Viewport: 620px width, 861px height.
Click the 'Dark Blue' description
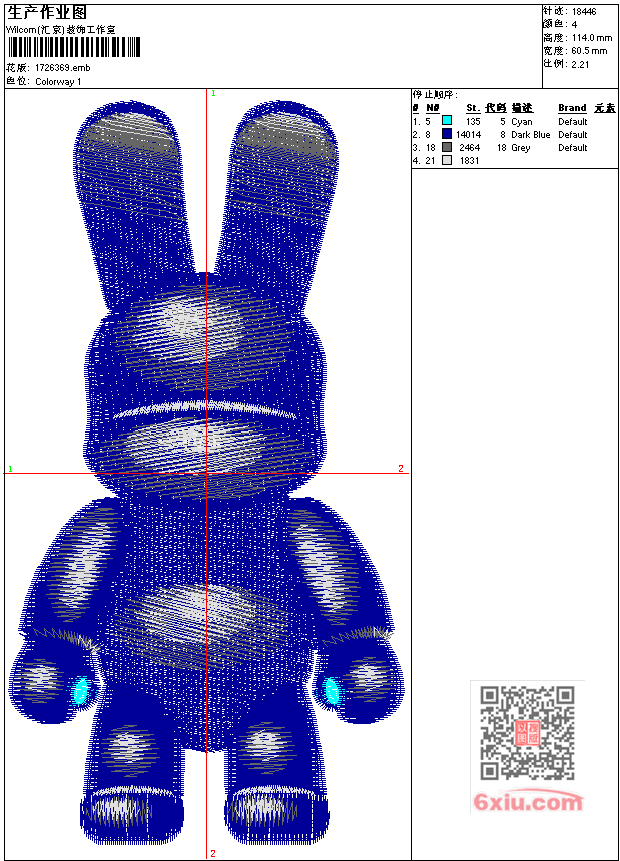tap(530, 135)
